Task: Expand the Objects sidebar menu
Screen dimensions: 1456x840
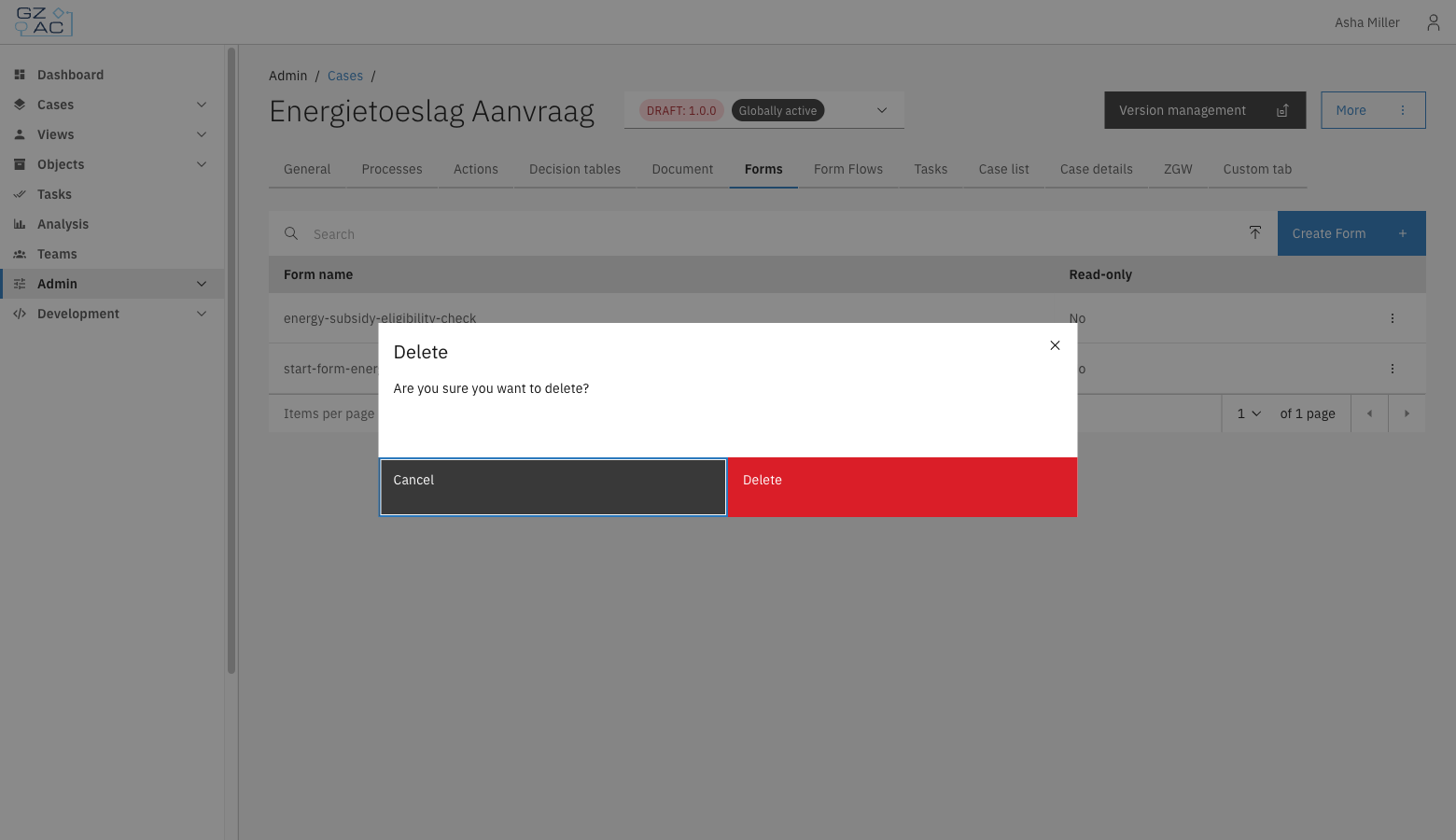Action: coord(202,164)
